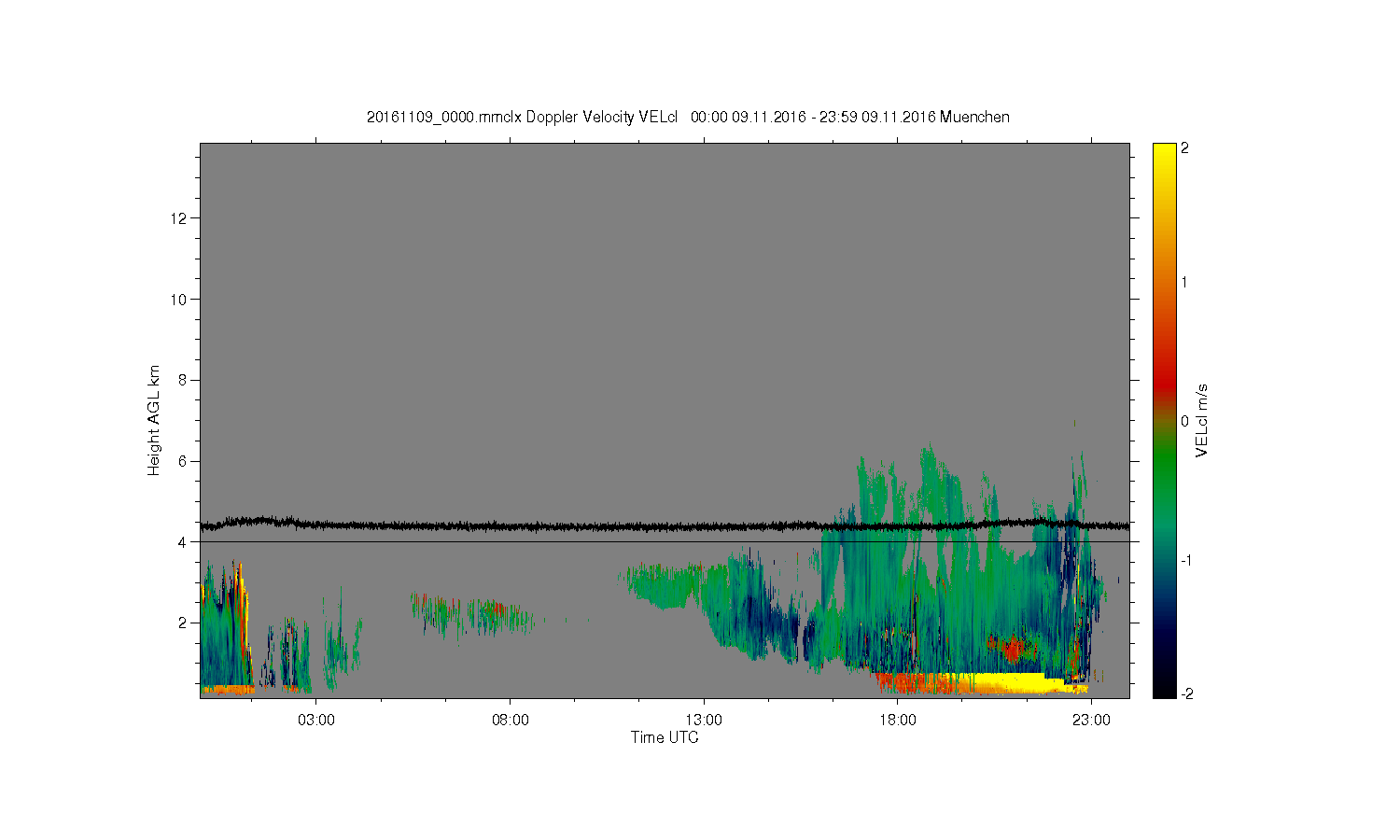Screen dimensions: 1400x840
Task: Click the 'Time UTC' axis label
Action: [x=665, y=737]
